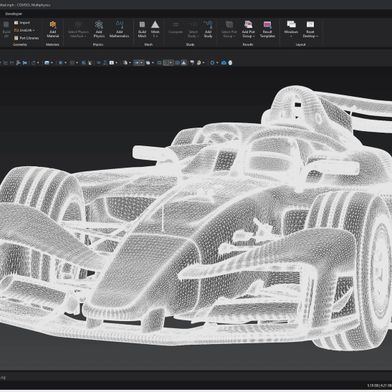Viewport: 392px width, 392px height.
Task: Open the Windows layout dropdown
Action: click(x=291, y=29)
